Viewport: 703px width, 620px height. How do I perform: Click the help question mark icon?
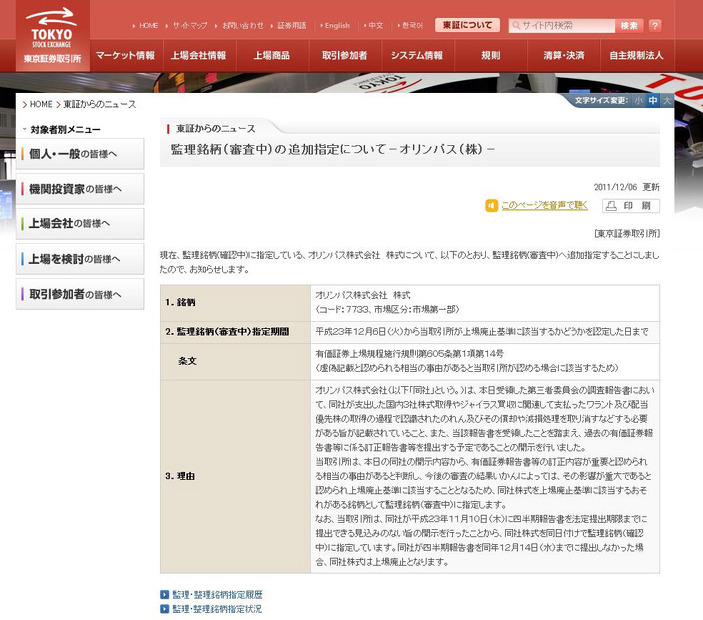click(x=655, y=26)
